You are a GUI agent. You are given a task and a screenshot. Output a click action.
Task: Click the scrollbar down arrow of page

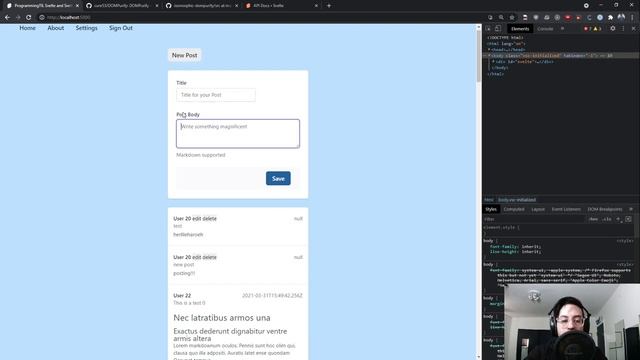[479, 357]
